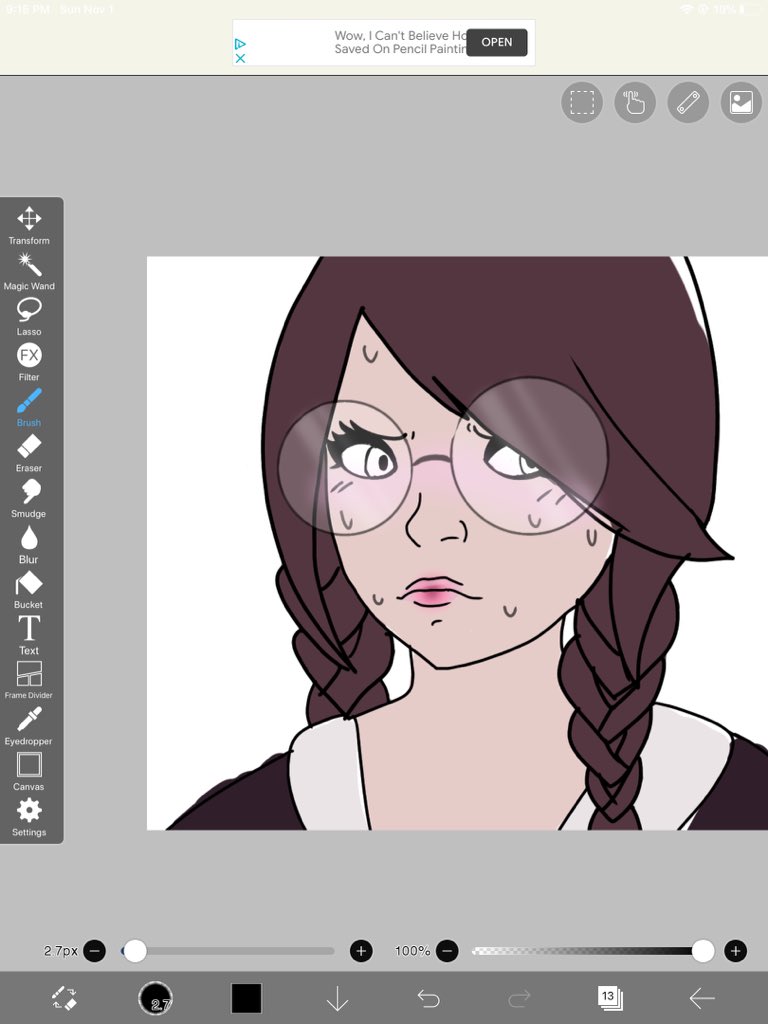Click the ad text banner
Viewport: 768px width, 1024px height.
click(x=400, y=42)
